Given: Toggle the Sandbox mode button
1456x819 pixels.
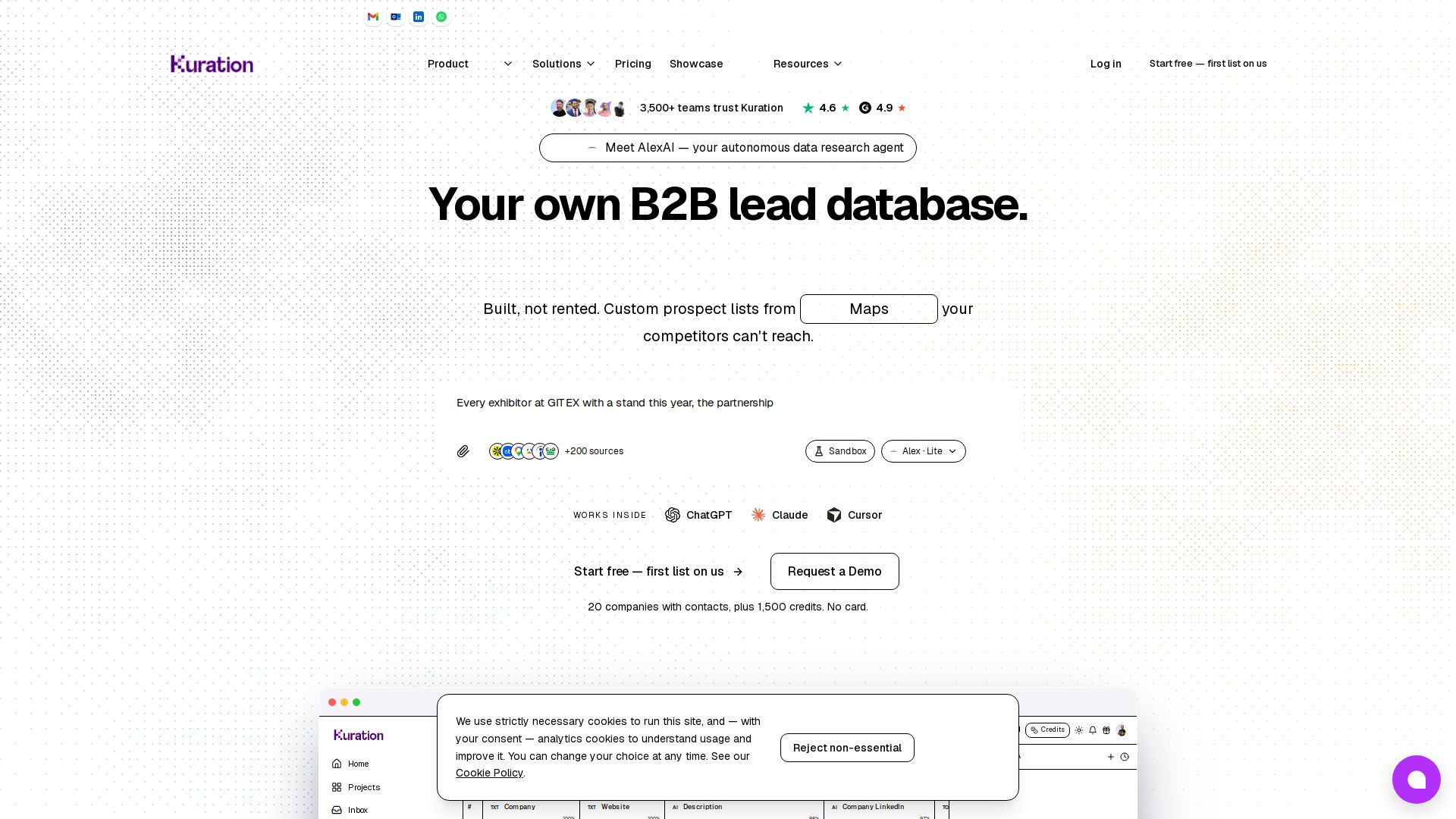Looking at the screenshot, I should [x=840, y=451].
